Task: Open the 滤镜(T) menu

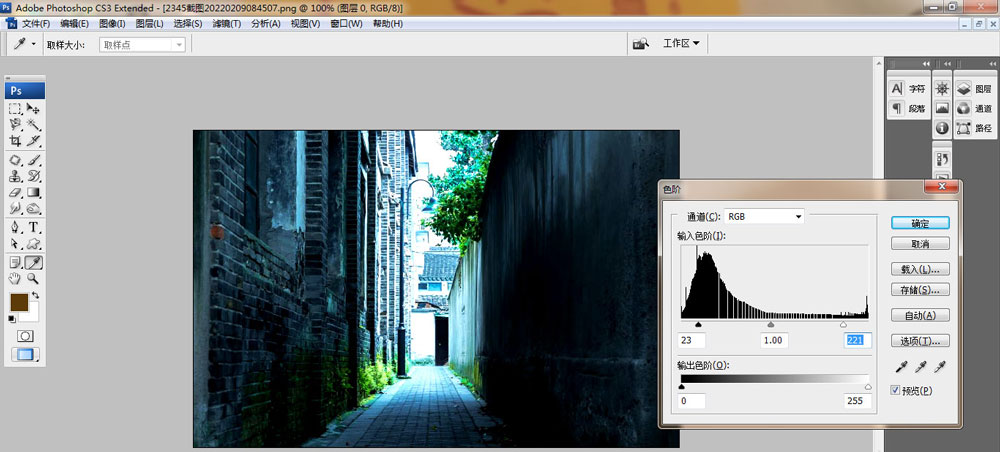Action: pyautogui.click(x=227, y=23)
